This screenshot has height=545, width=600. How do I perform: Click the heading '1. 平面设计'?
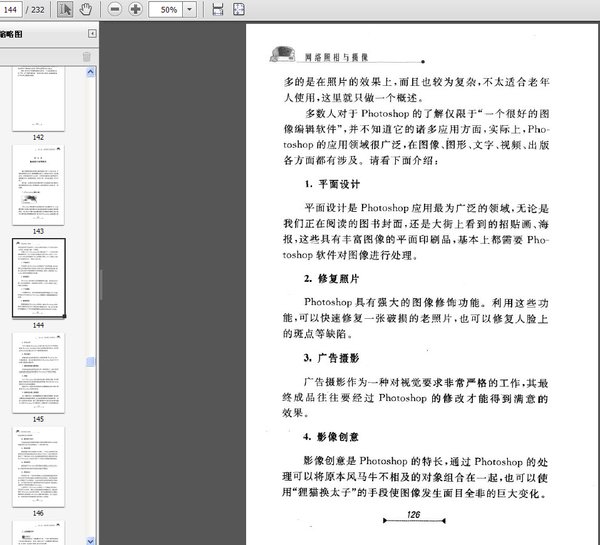coord(332,184)
